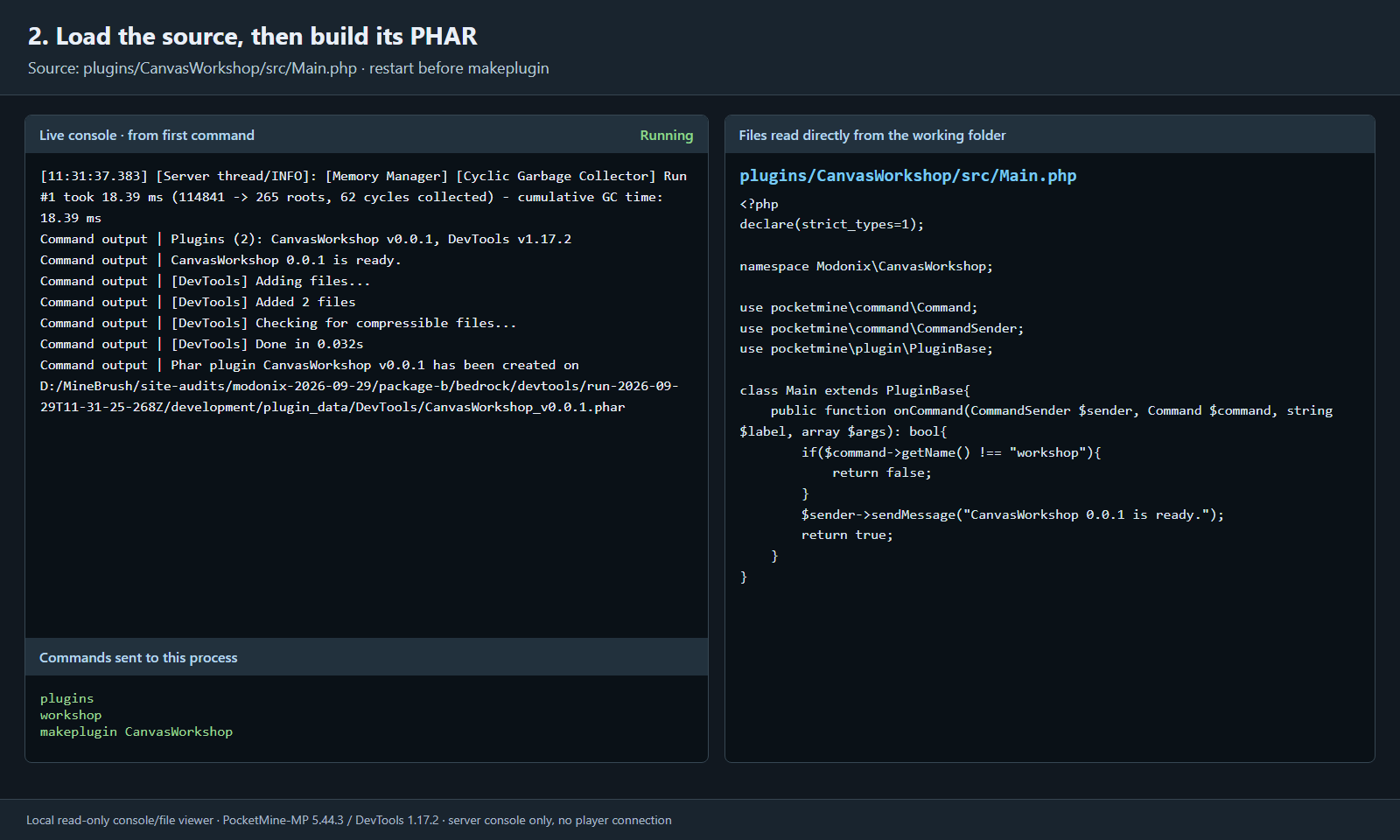1400x840 pixels.
Task: Click the console line starting "[11:31:37.383] [Server thread/INFO]"
Action: coord(363,176)
